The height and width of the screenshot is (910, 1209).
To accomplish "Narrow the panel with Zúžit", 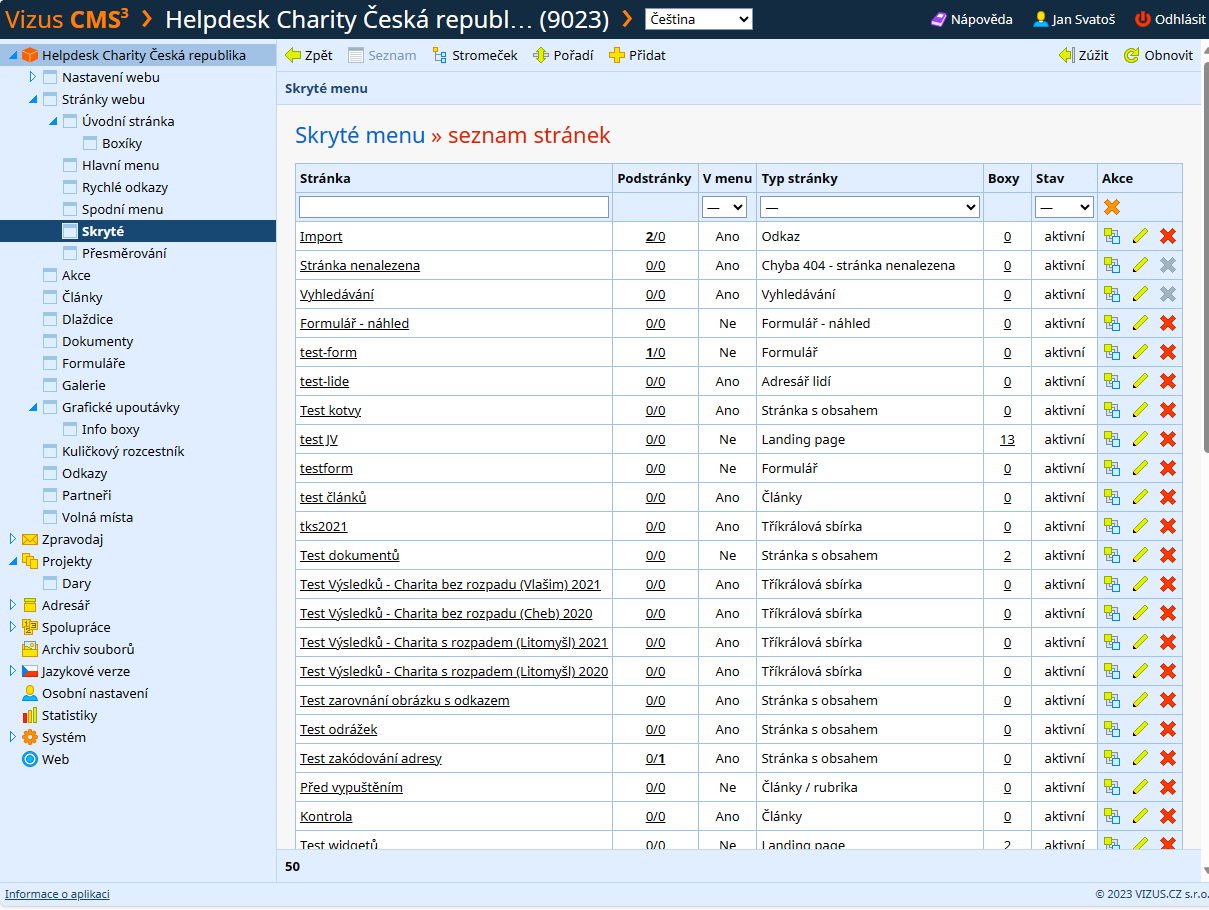I will click(x=1084, y=56).
